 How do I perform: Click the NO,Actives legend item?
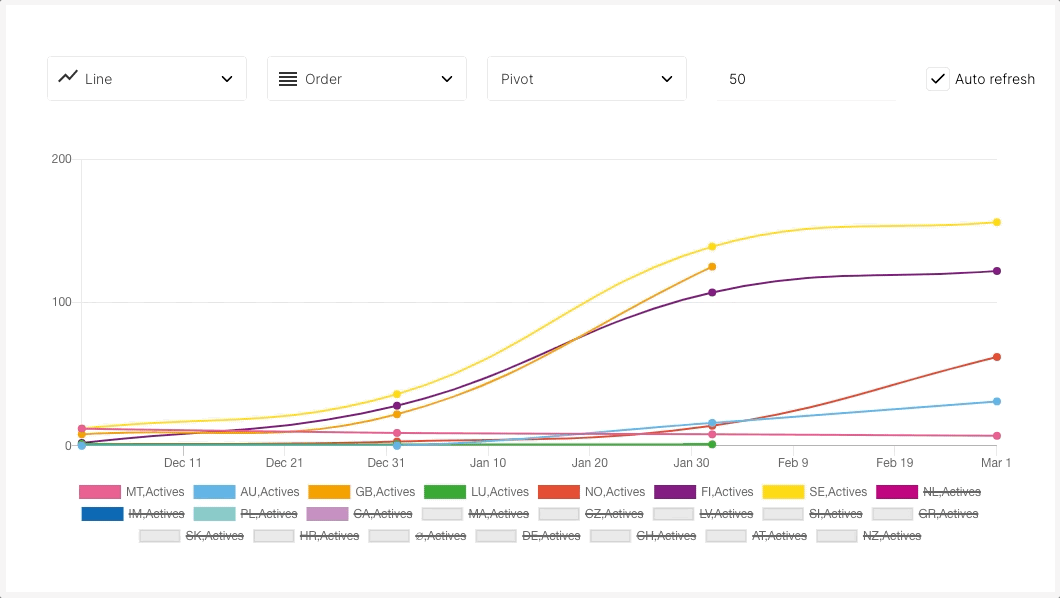614,492
